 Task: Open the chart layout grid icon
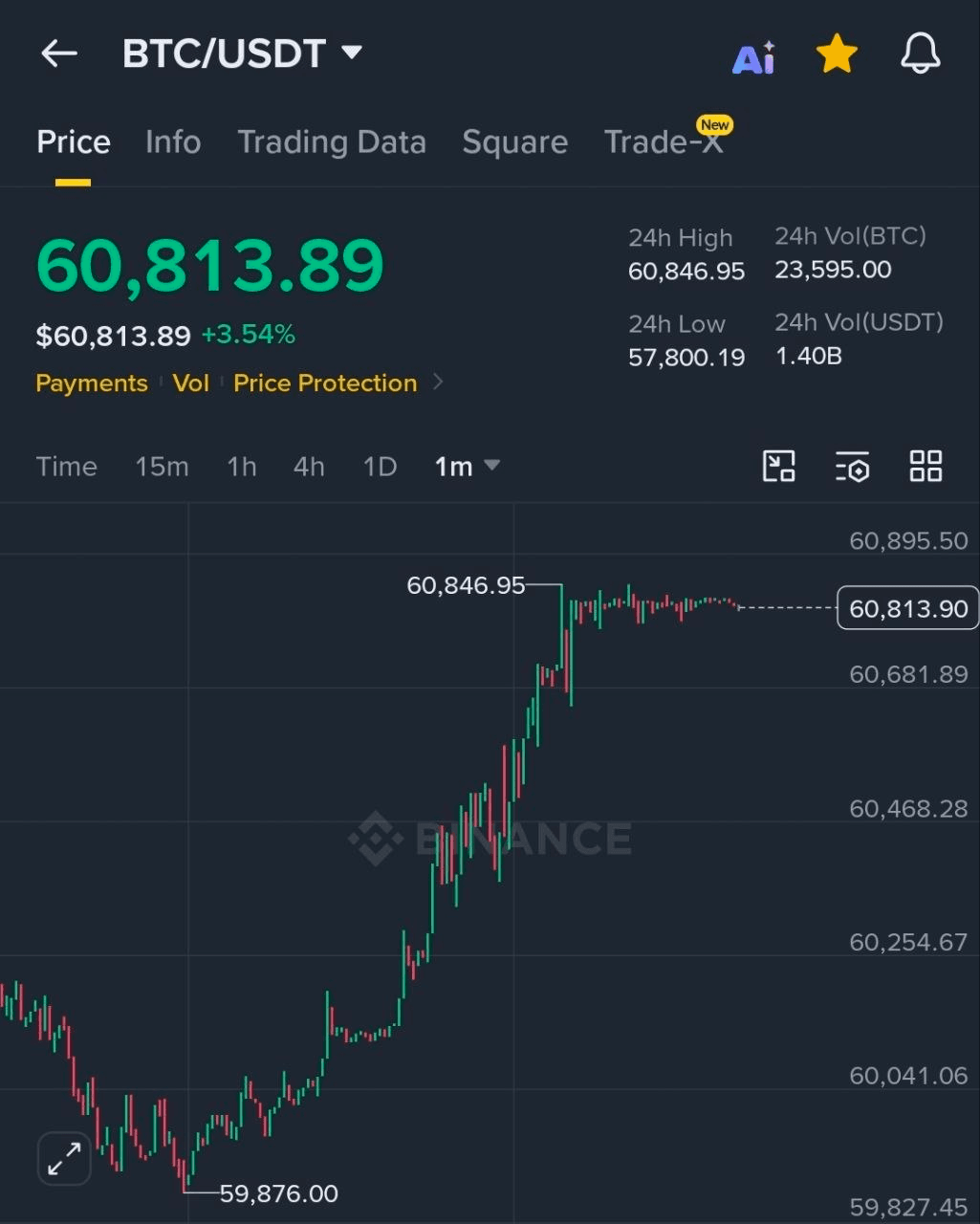tap(926, 467)
